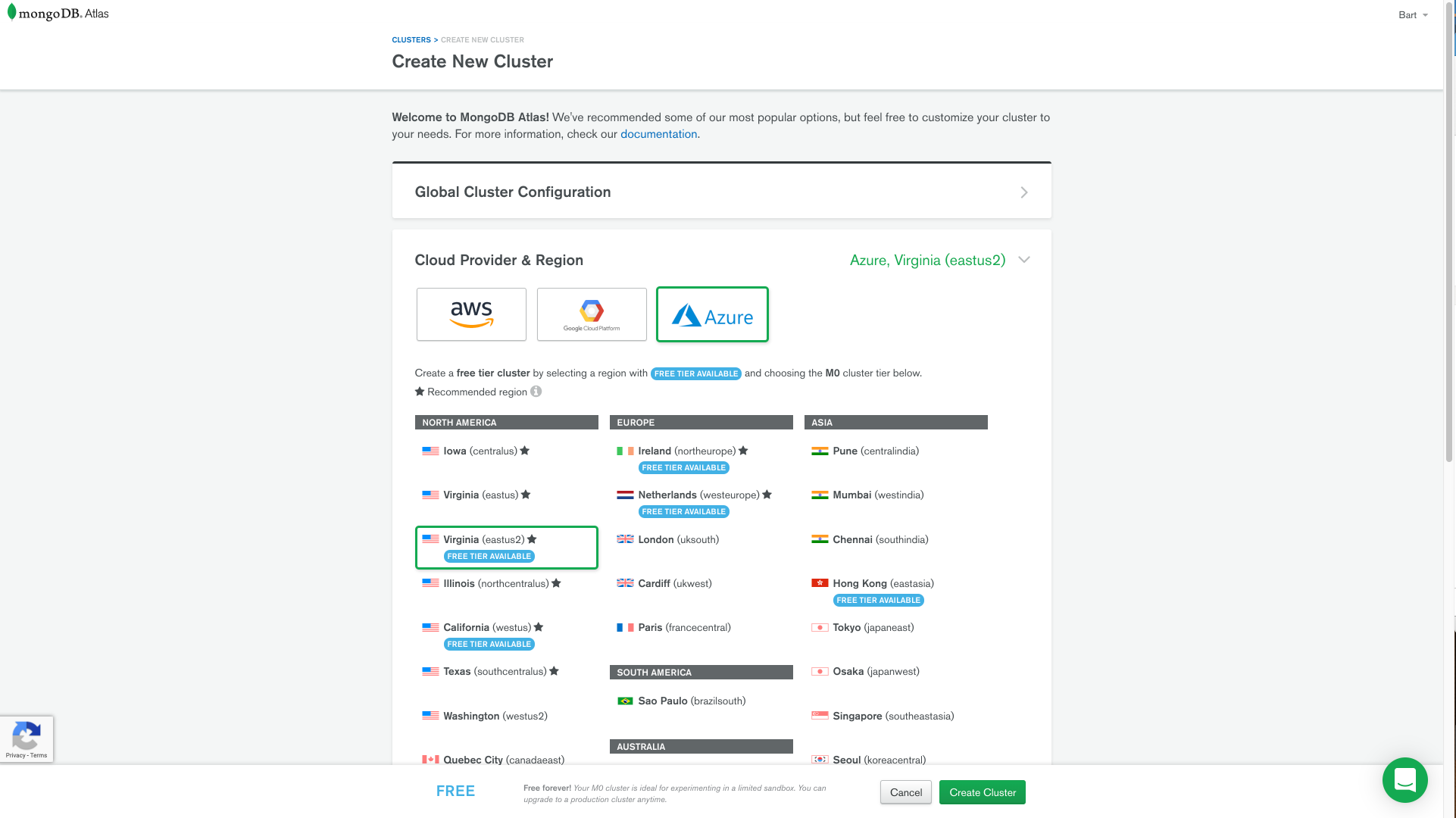This screenshot has height=818, width=1456.
Task: Click the star beside Netherlands (westeurope)
Action: tap(767, 495)
